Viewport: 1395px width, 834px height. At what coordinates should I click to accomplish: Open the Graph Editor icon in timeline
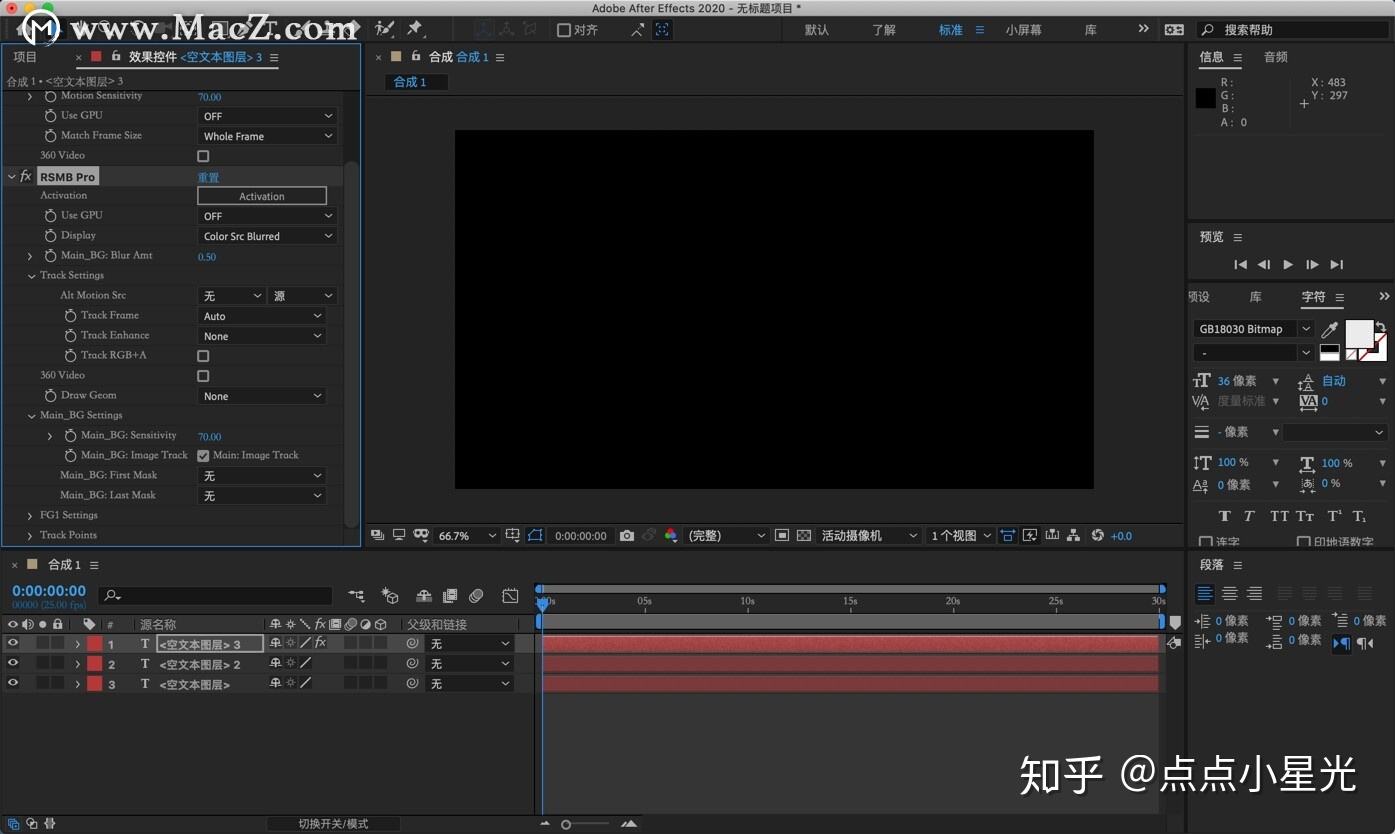pyautogui.click(x=510, y=596)
